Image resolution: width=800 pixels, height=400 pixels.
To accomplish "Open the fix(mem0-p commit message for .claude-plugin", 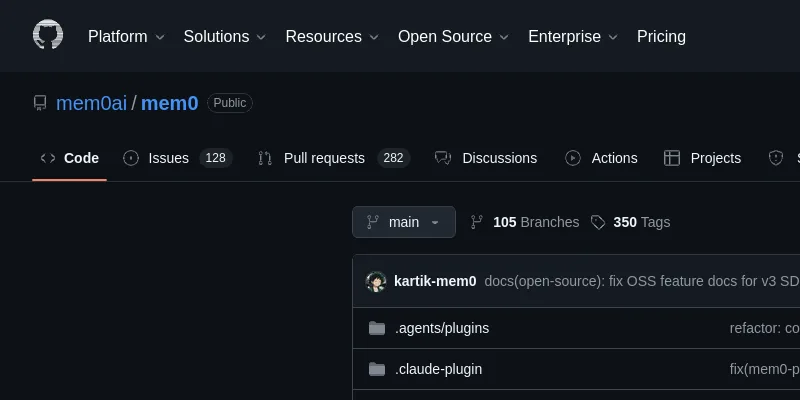I will (x=765, y=369).
